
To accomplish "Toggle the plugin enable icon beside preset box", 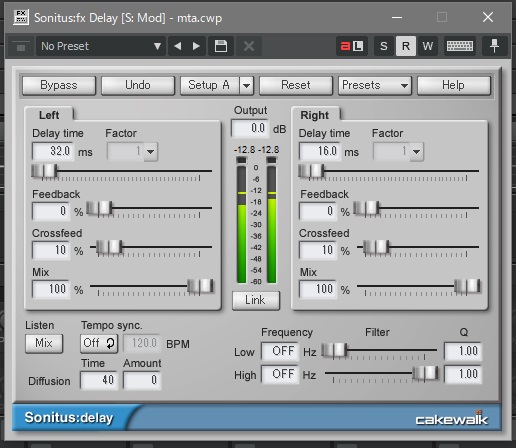I will (21, 47).
